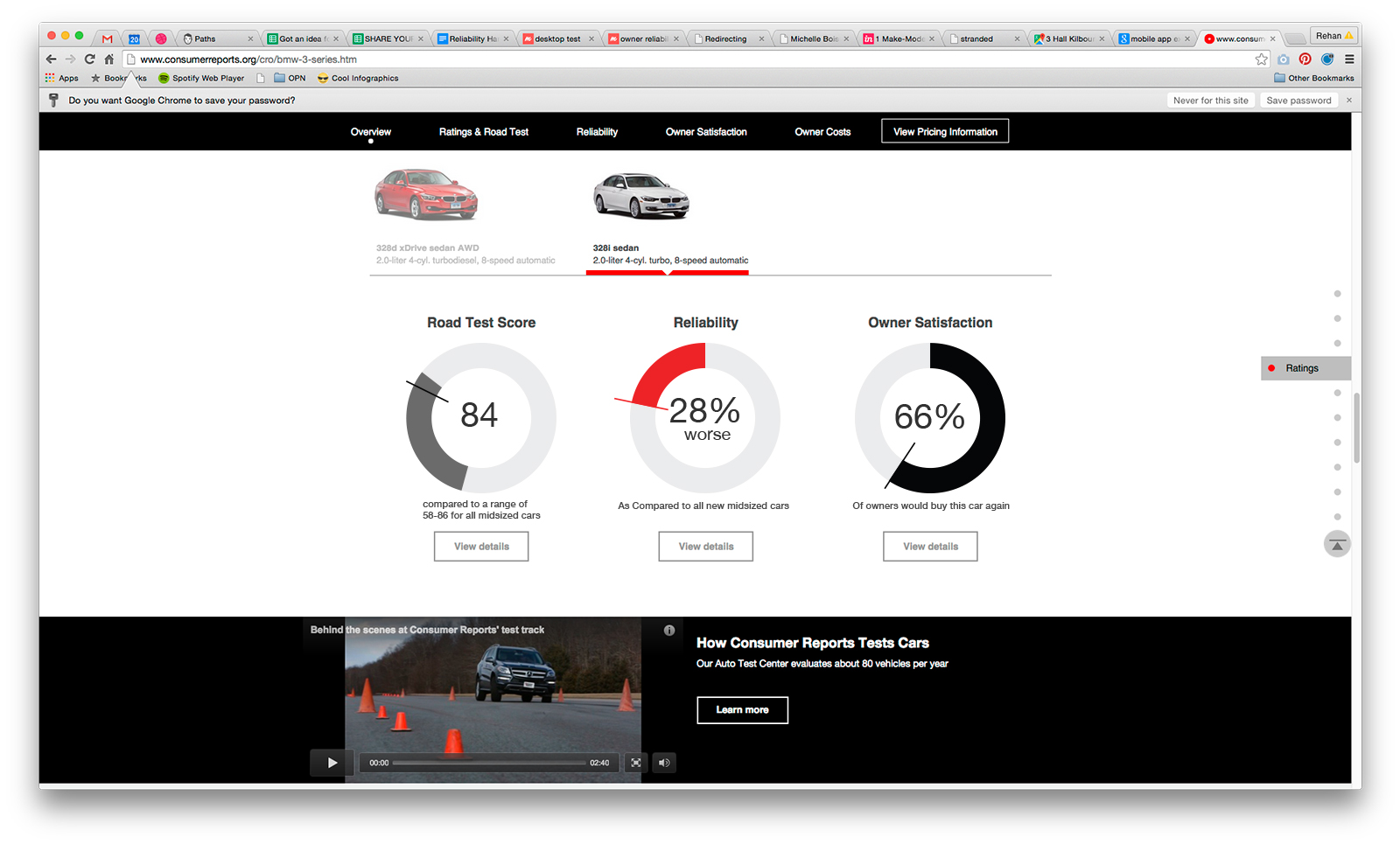Click the Rehan profile button
The image size is (1400, 844).
pyautogui.click(x=1333, y=36)
